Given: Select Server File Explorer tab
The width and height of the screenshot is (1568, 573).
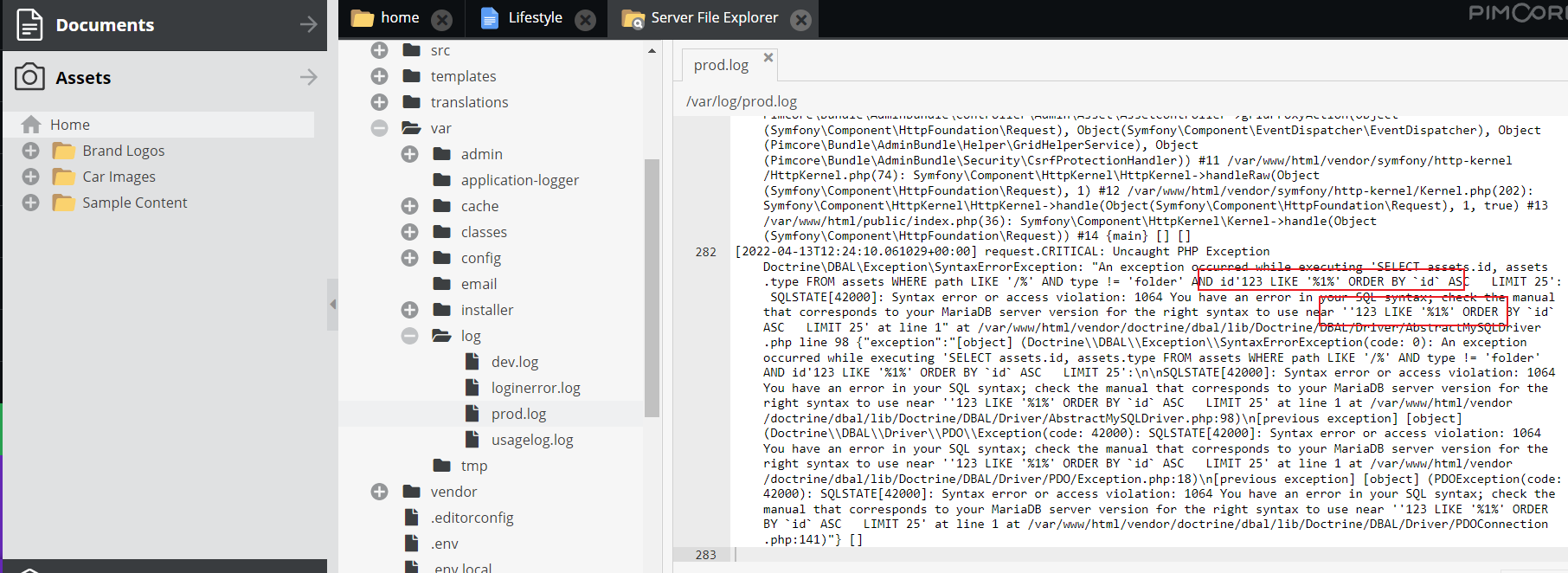Looking at the screenshot, I should (x=714, y=17).
